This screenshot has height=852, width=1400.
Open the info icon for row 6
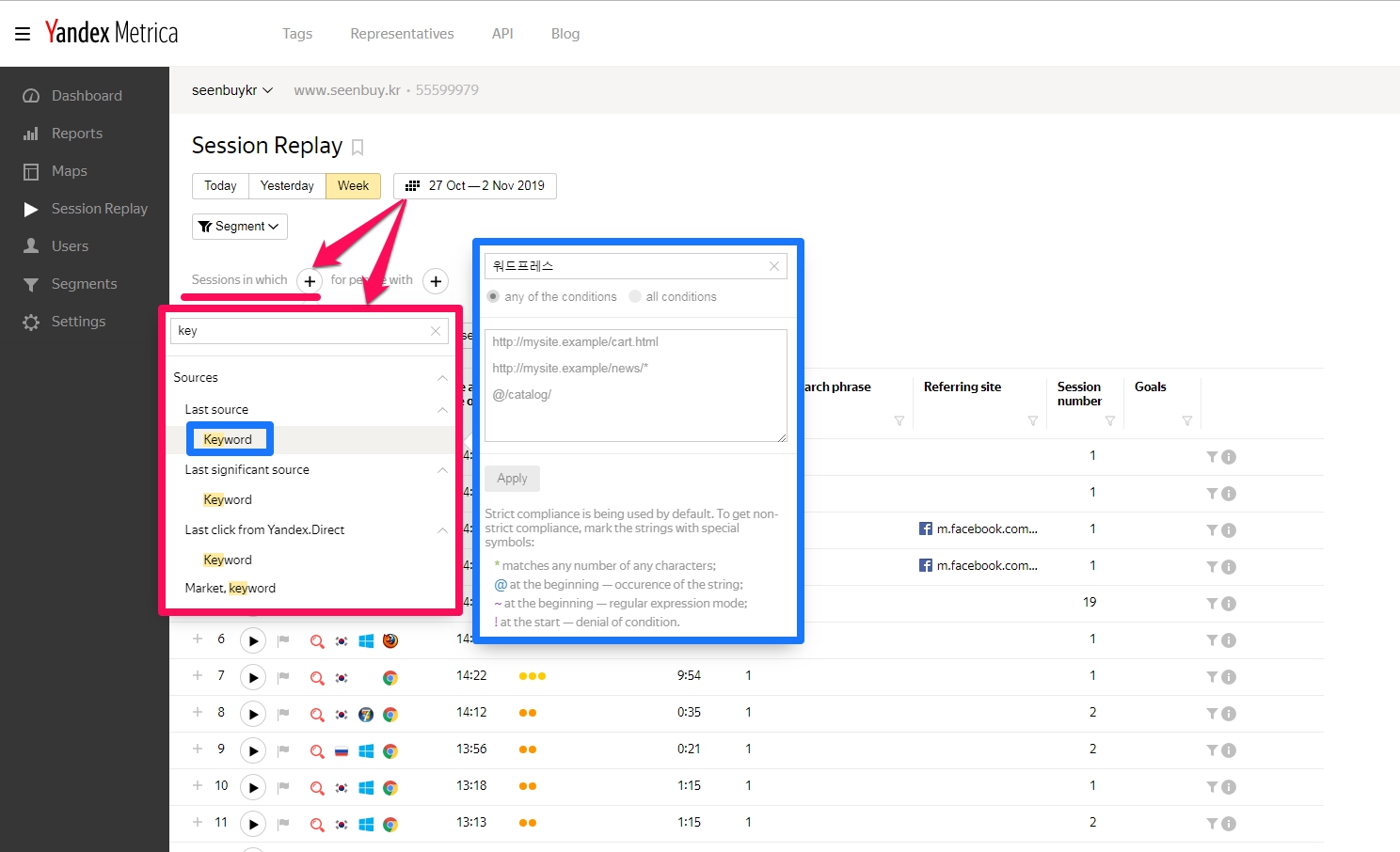tap(1229, 640)
